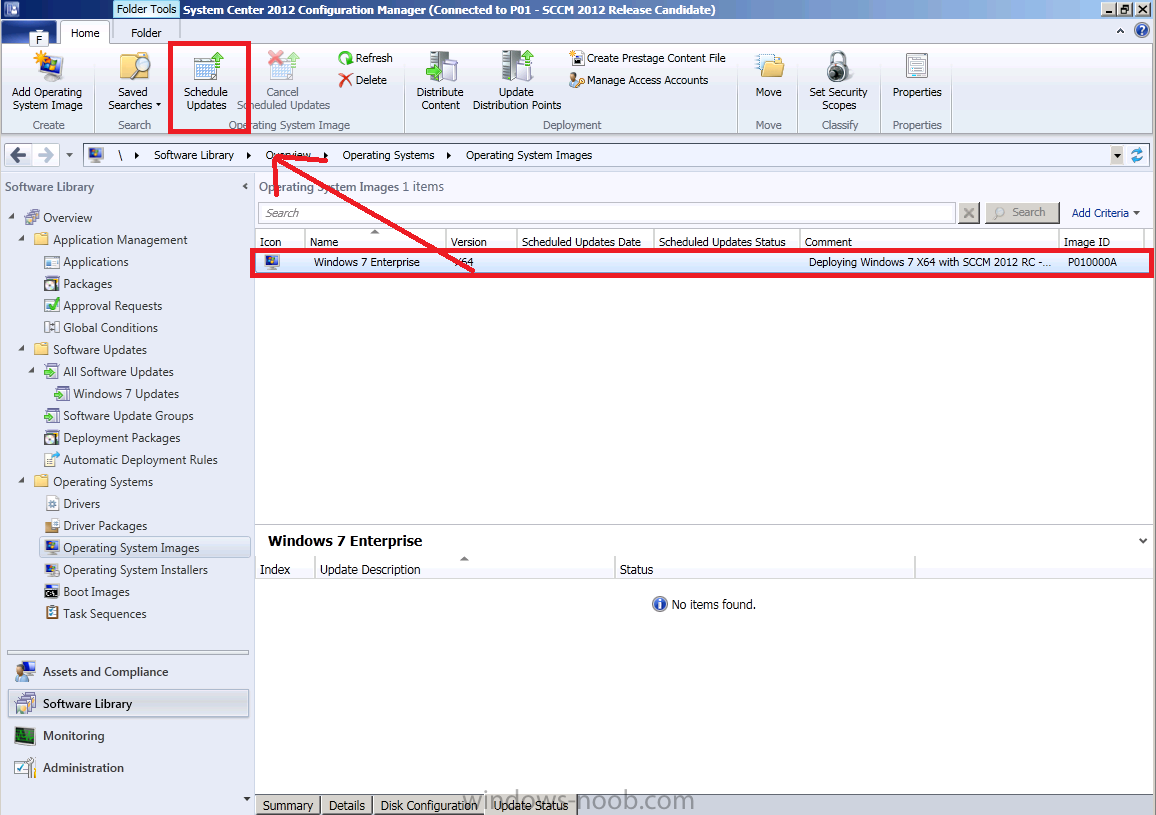1156x815 pixels.
Task: Open Saved Searches dropdown
Action: (x=134, y=81)
